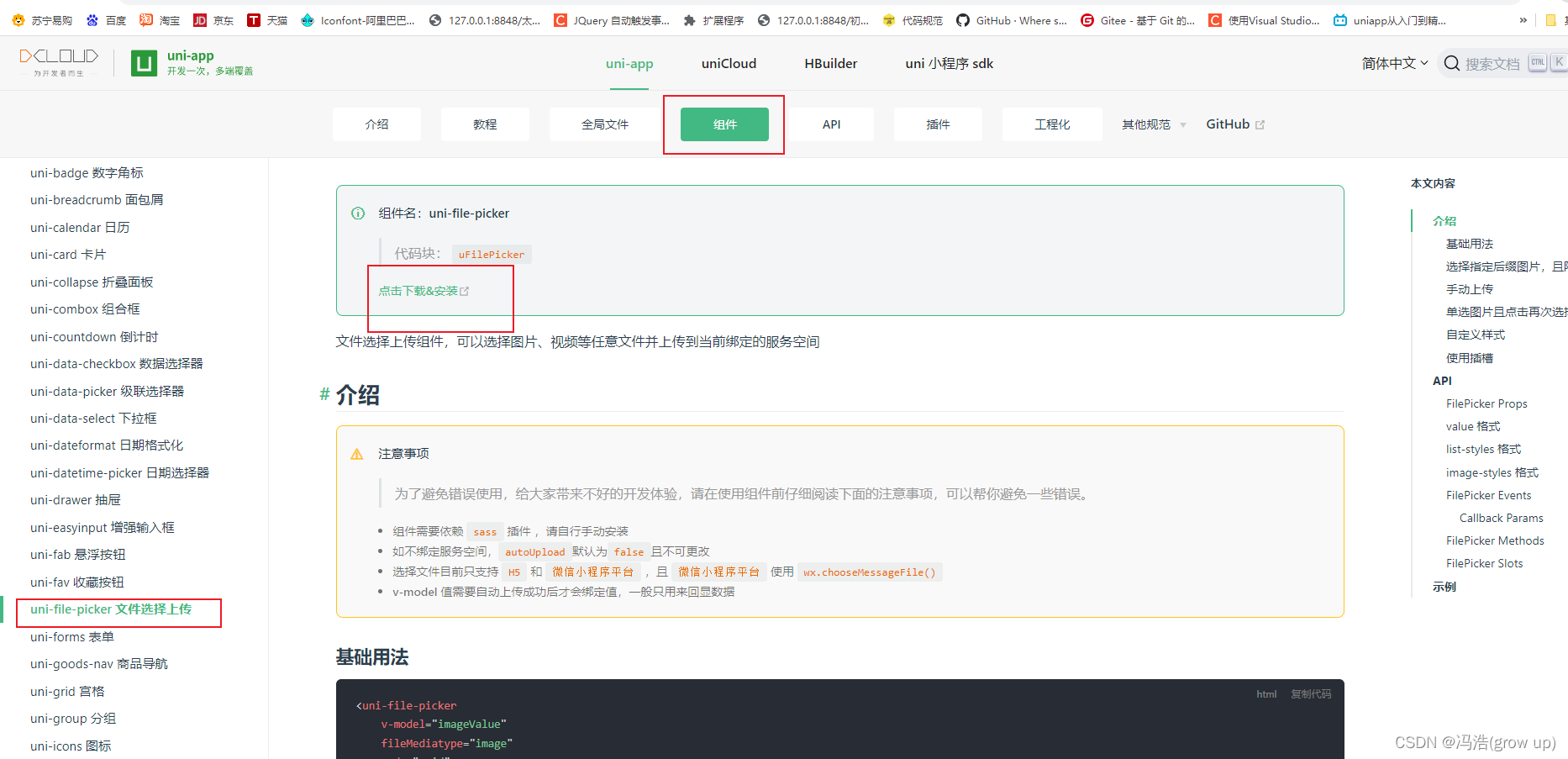The height and width of the screenshot is (759, 1568).
Task: Click the 搜索文档 search field
Action: (x=1492, y=64)
